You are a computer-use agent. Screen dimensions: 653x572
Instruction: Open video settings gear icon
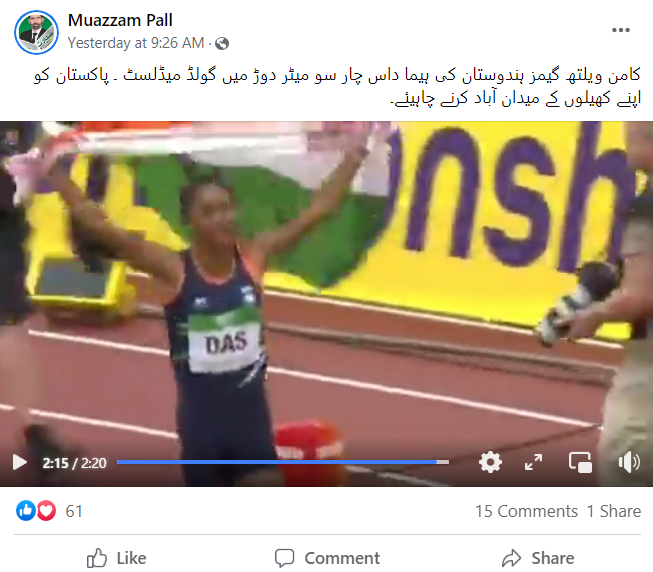(490, 462)
